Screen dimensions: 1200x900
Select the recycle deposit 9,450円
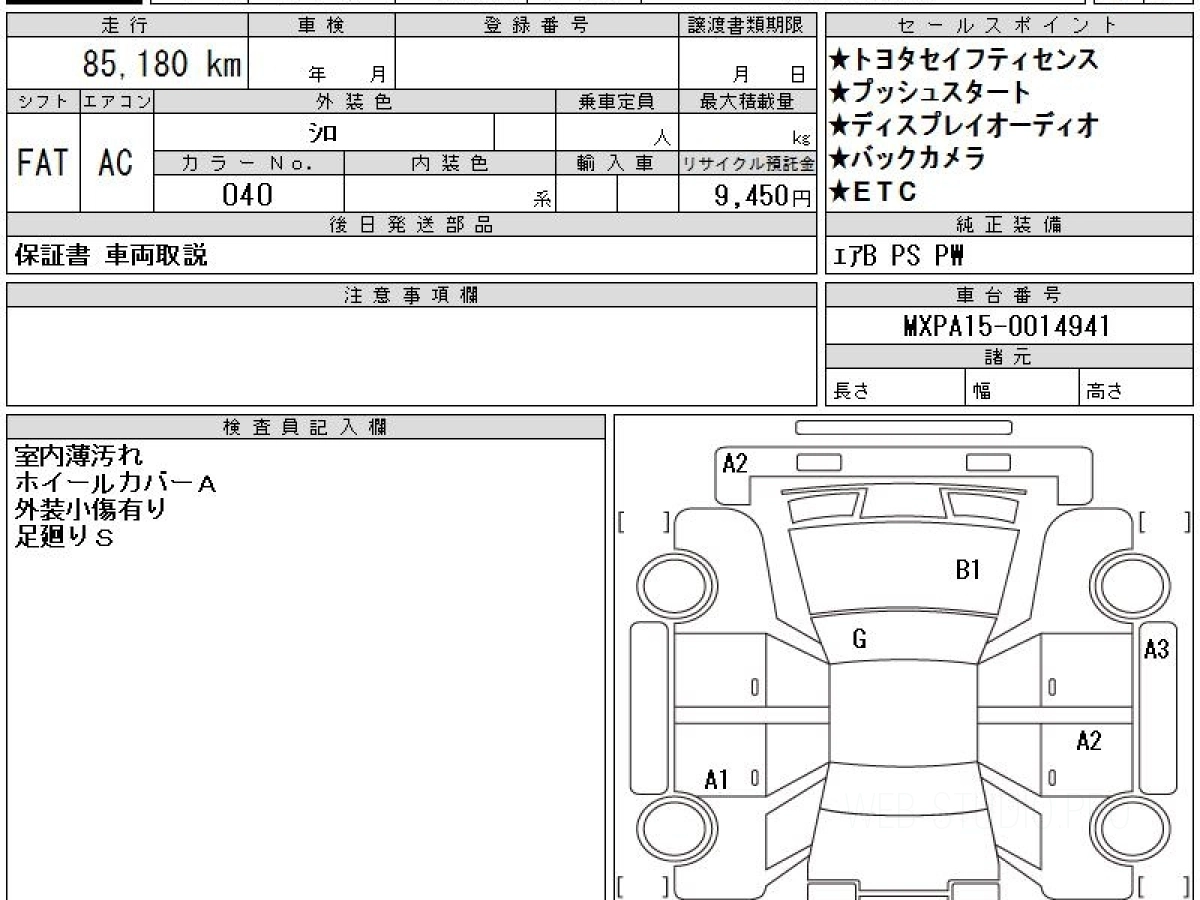763,196
